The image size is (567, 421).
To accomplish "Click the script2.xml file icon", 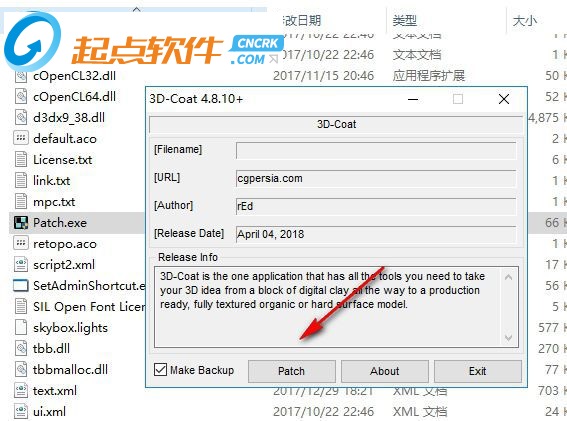I will click(21, 264).
